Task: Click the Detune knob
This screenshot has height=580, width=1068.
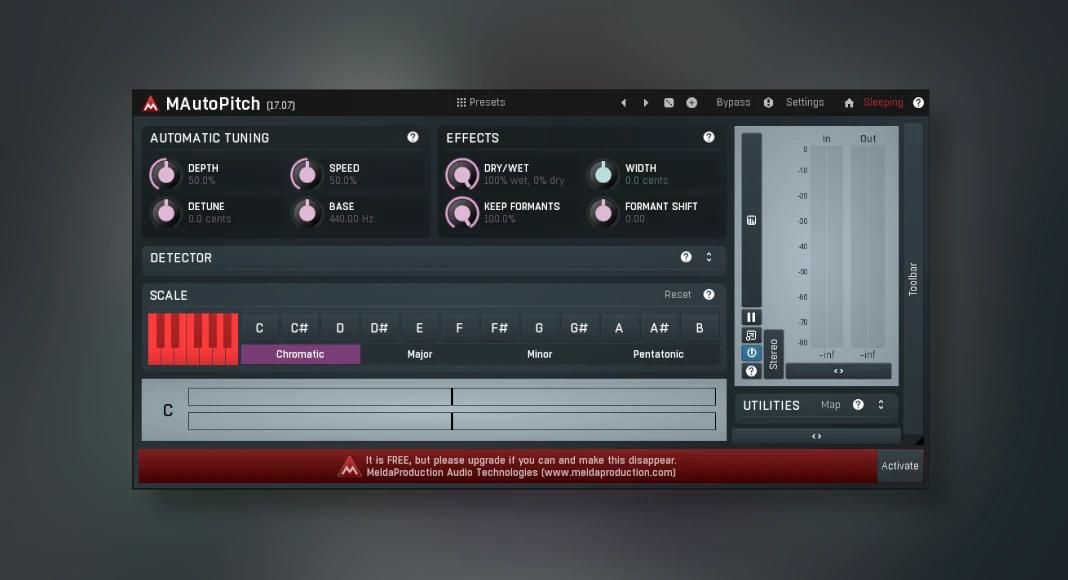Action: [166, 212]
